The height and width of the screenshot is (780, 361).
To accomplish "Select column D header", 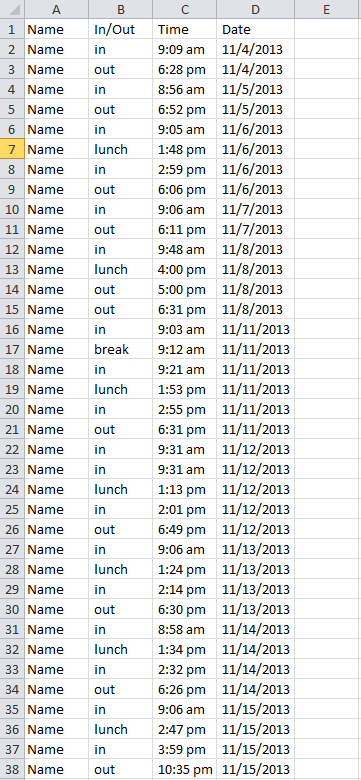I will click(x=256, y=9).
